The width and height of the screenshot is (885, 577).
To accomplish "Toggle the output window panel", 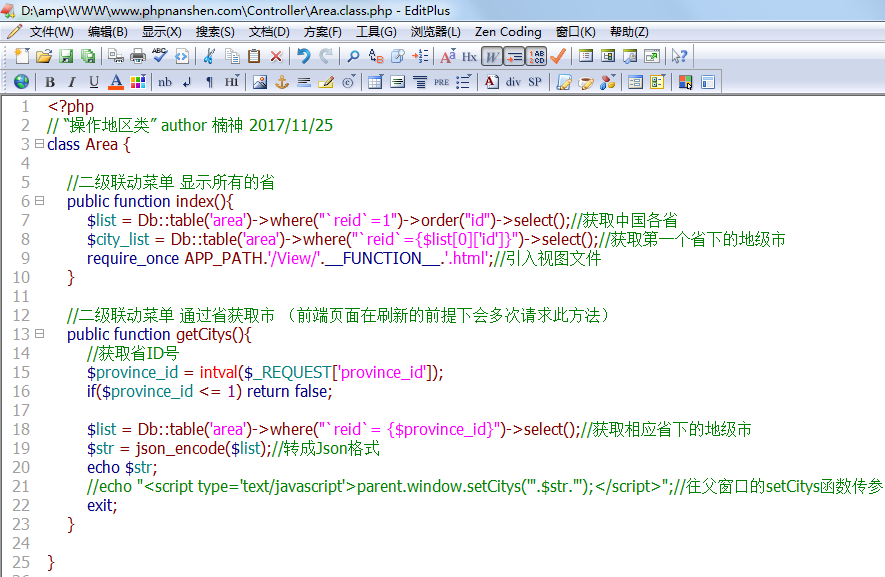I will tap(630, 56).
